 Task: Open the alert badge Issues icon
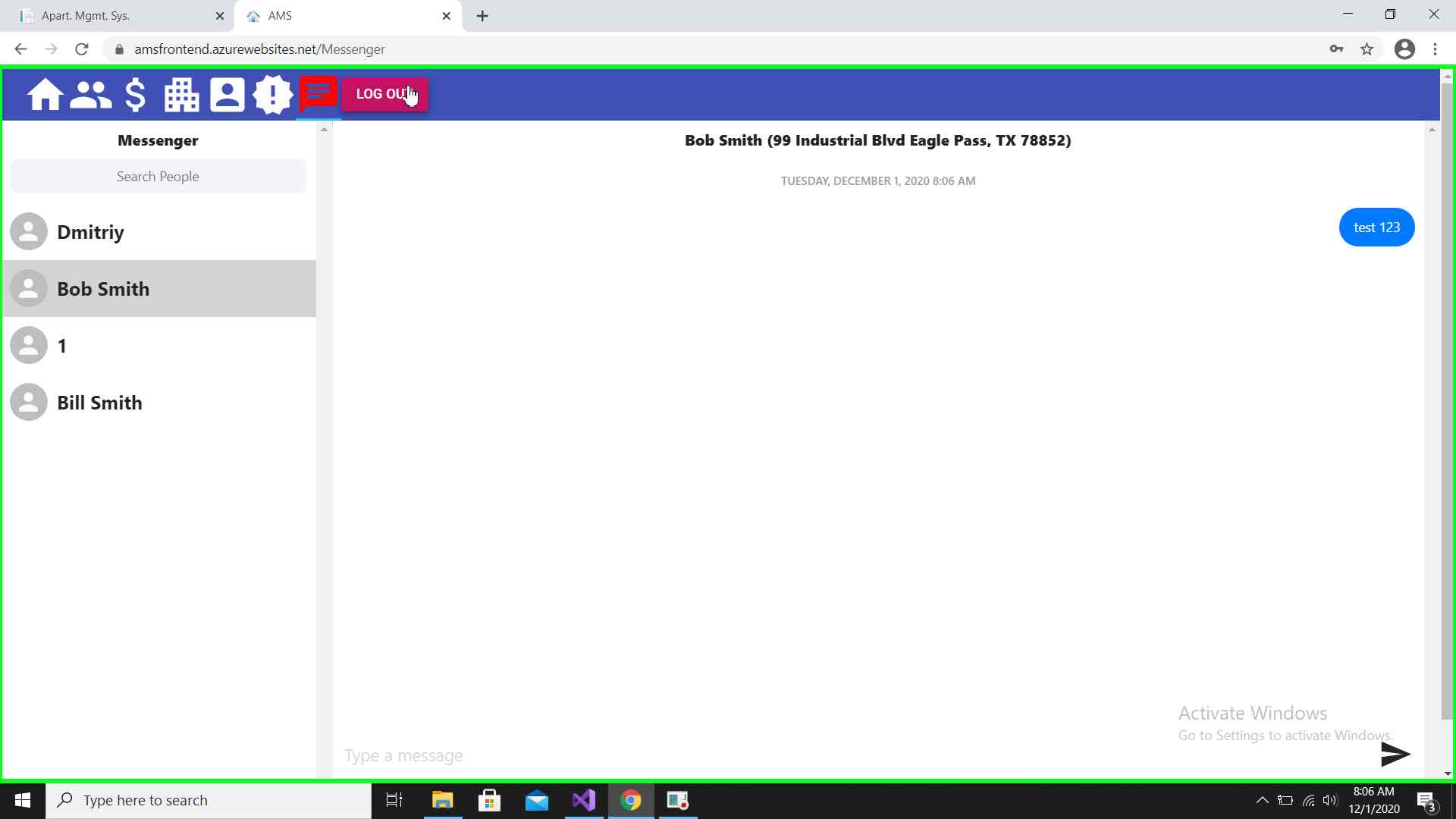coord(273,95)
